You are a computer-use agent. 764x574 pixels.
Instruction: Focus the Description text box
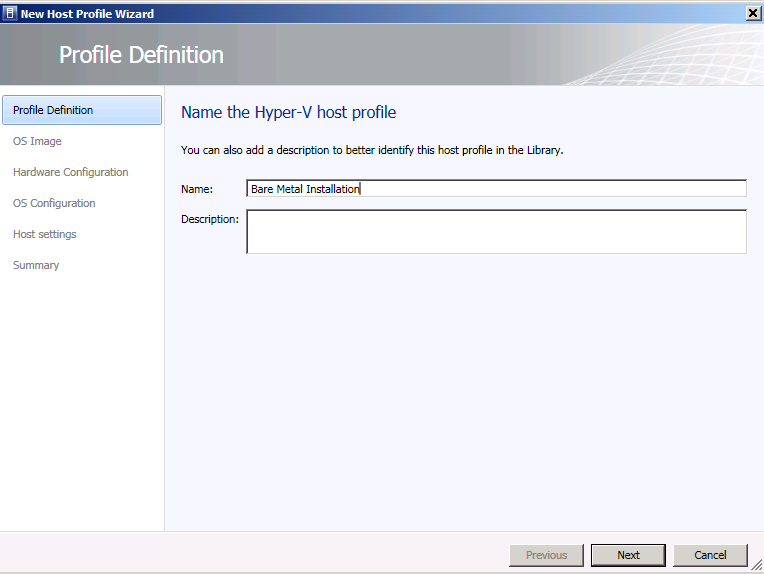coord(496,231)
